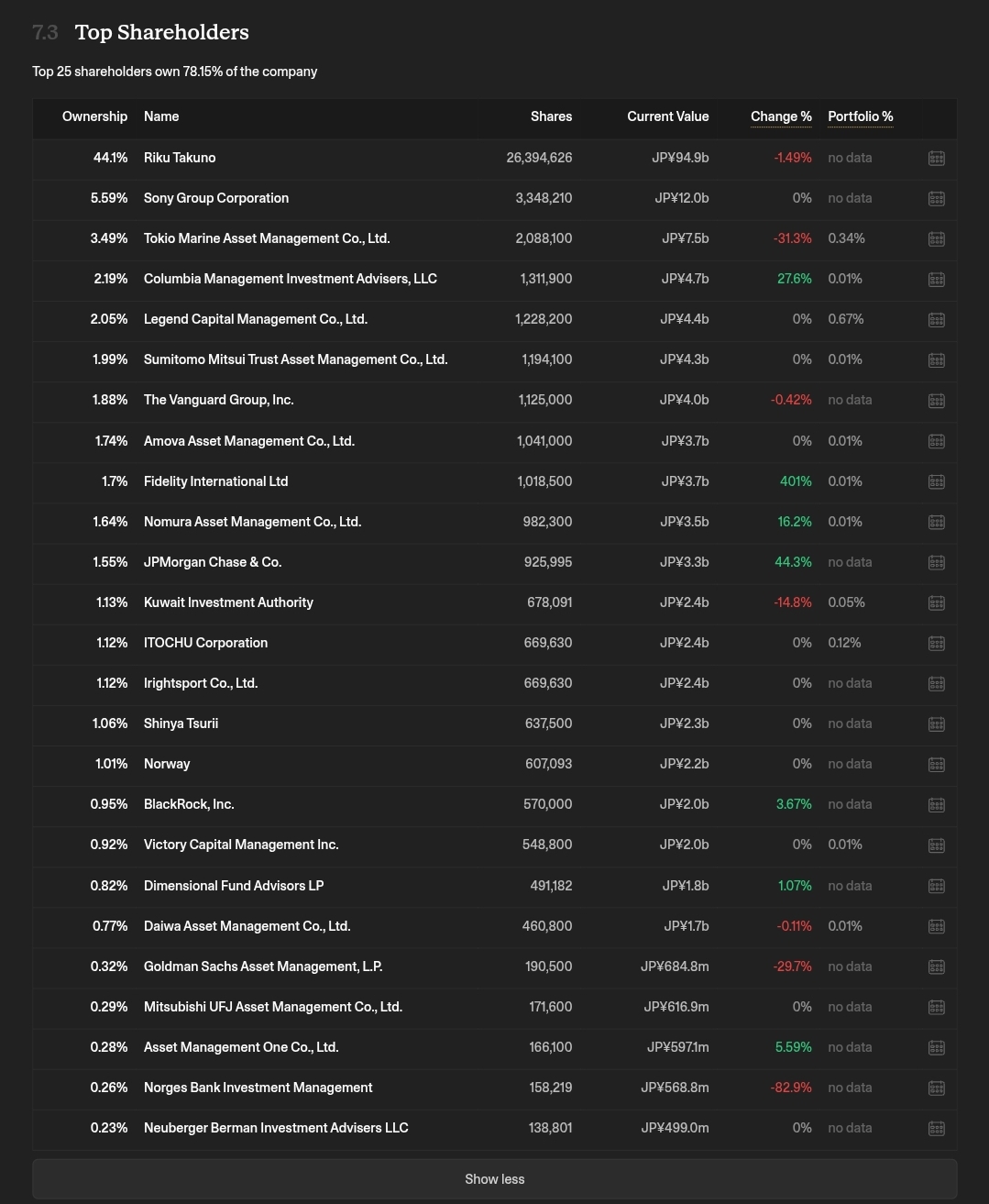
Task: Click the 26,394,626 shares value
Action: tap(539, 158)
